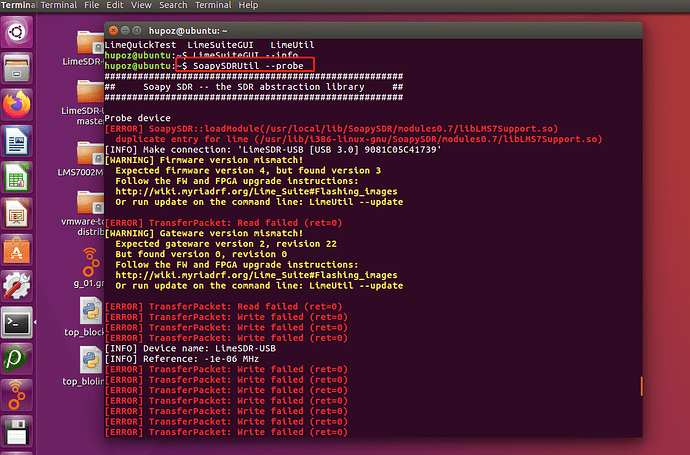The image size is (690, 455).
Task: Open LibreOffice Writer from the launcher
Action: 17,141
